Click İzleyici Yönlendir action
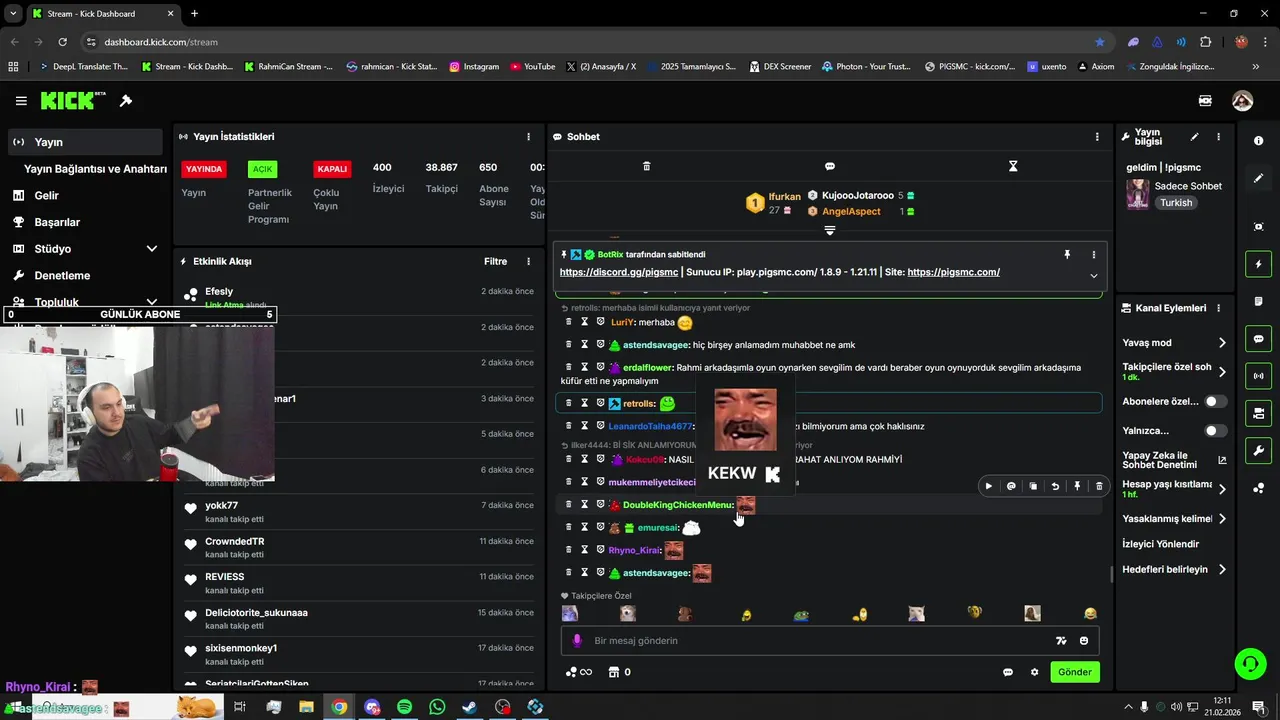This screenshot has height=720, width=1280. point(1160,544)
